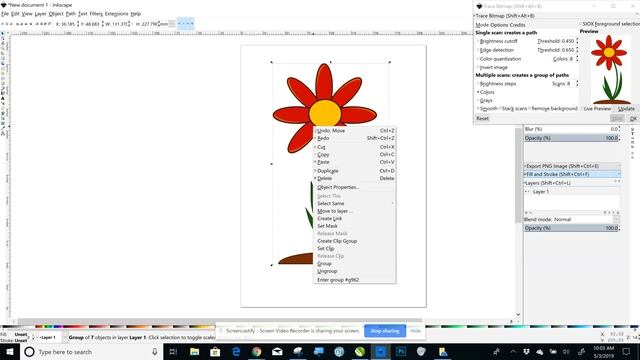Open the Mail app from taskbar
This screenshot has width=640, height=360.
click(x=277, y=352)
